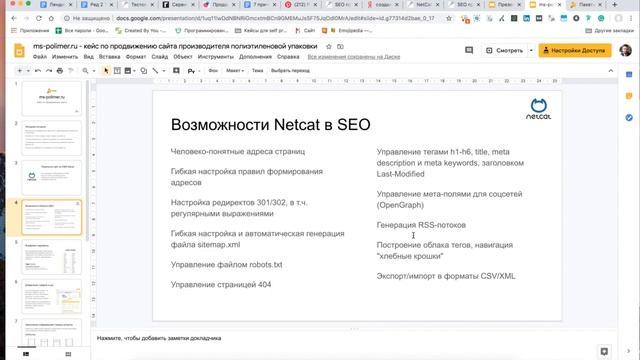Open the Explore button bottom right

coord(604,351)
